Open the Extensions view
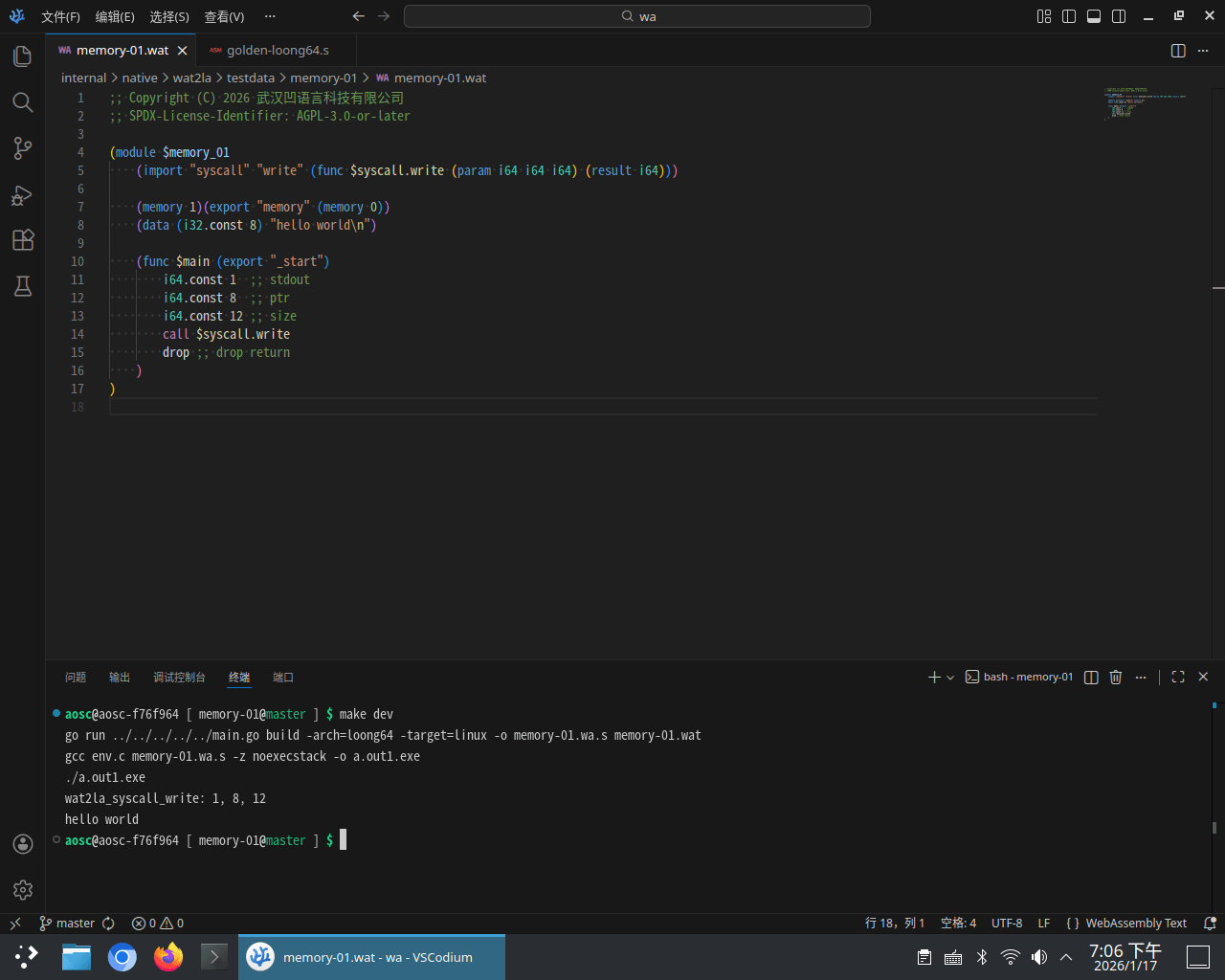 (x=23, y=240)
